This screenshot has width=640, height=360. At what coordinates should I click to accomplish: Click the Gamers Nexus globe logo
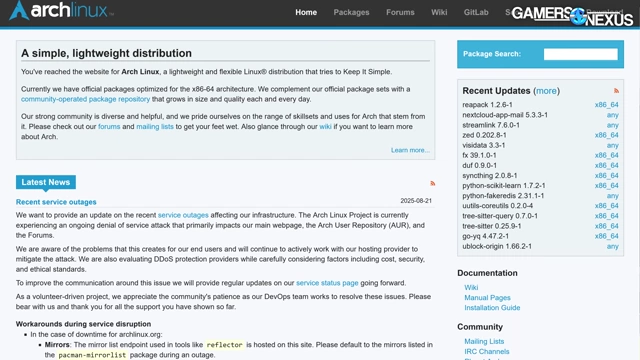[578, 17]
